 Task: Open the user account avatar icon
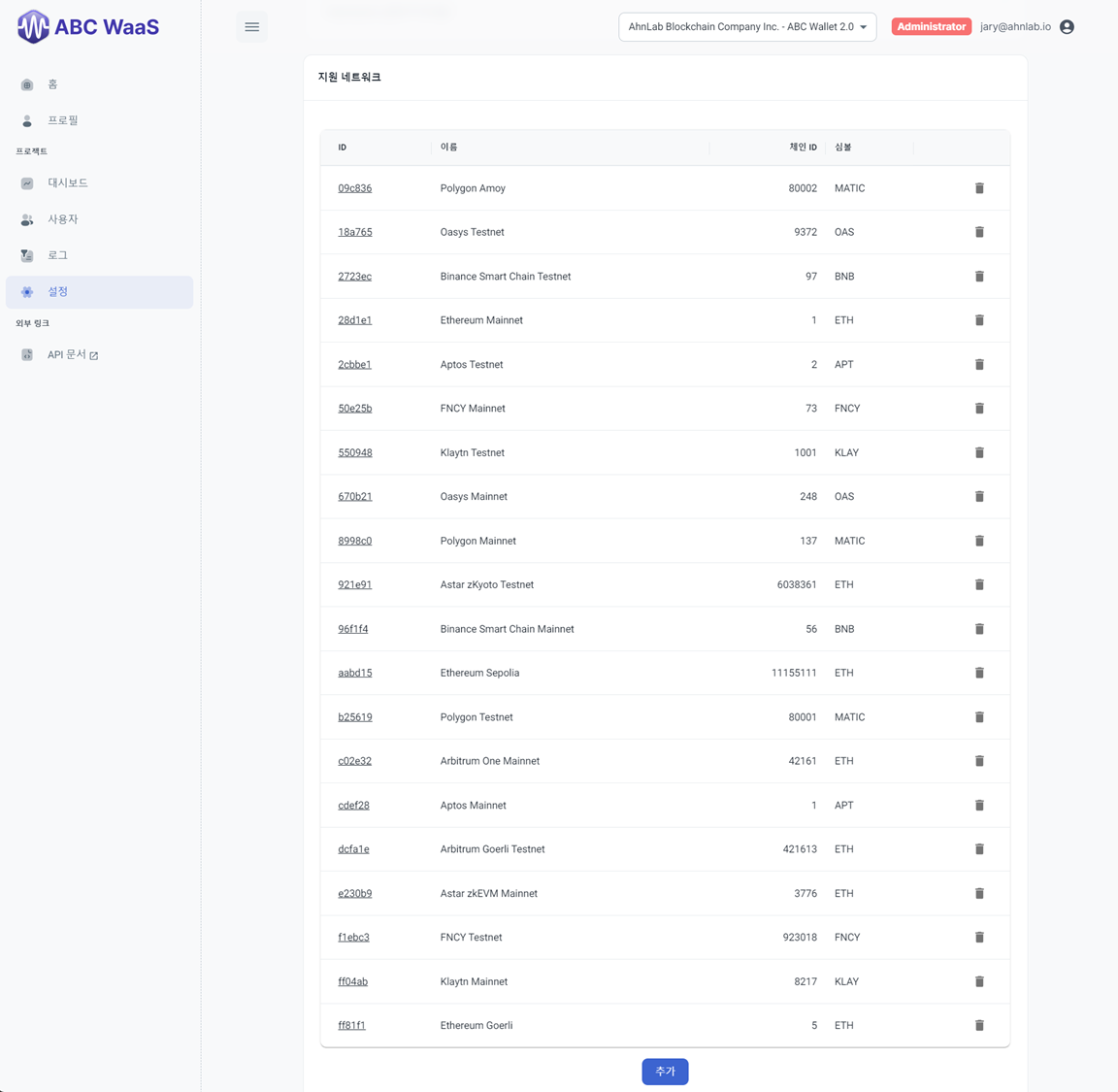point(1067,27)
